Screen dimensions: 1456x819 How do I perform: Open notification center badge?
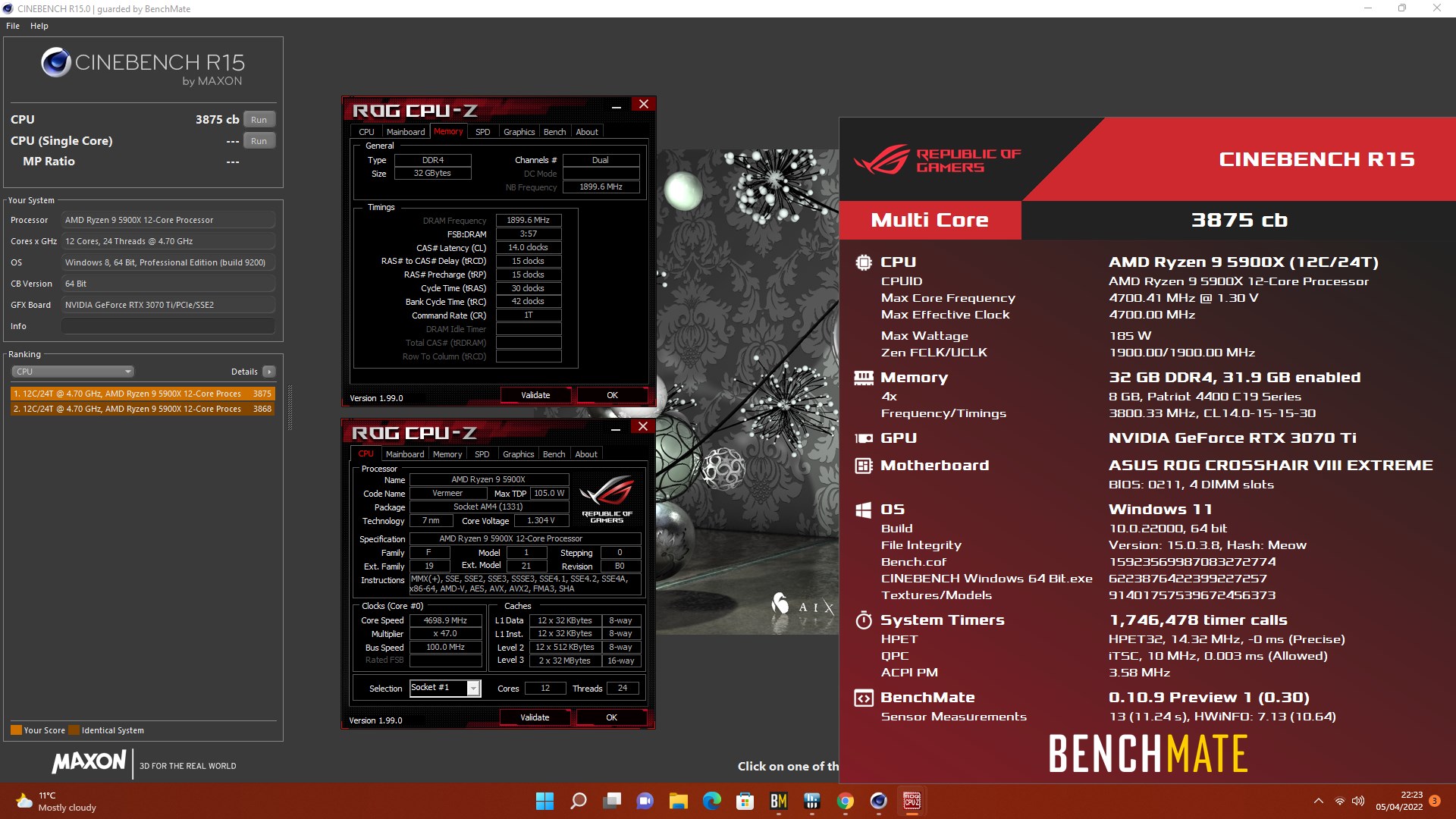1435,801
